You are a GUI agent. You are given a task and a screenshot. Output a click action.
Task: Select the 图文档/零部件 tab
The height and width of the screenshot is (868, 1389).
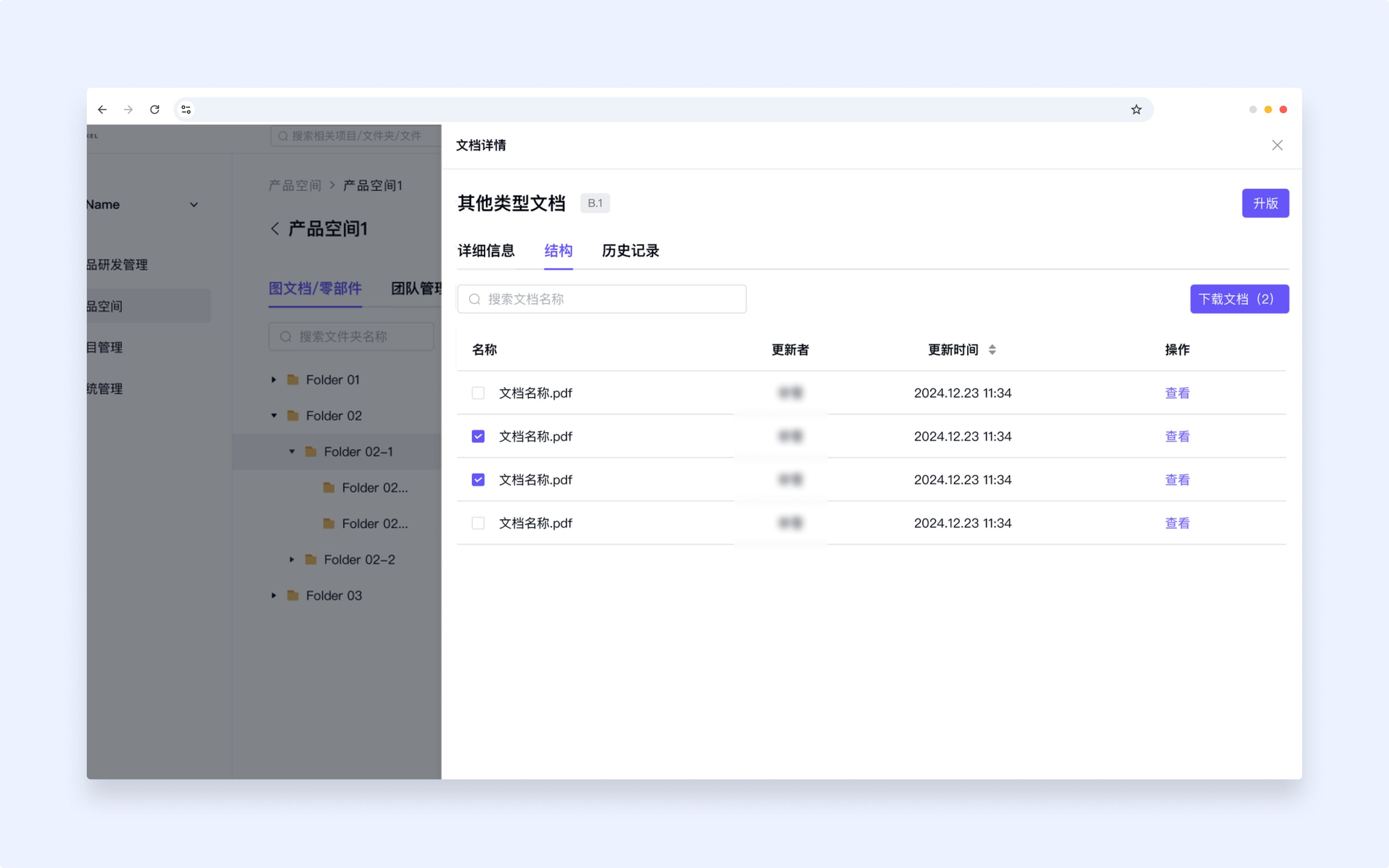pos(315,288)
